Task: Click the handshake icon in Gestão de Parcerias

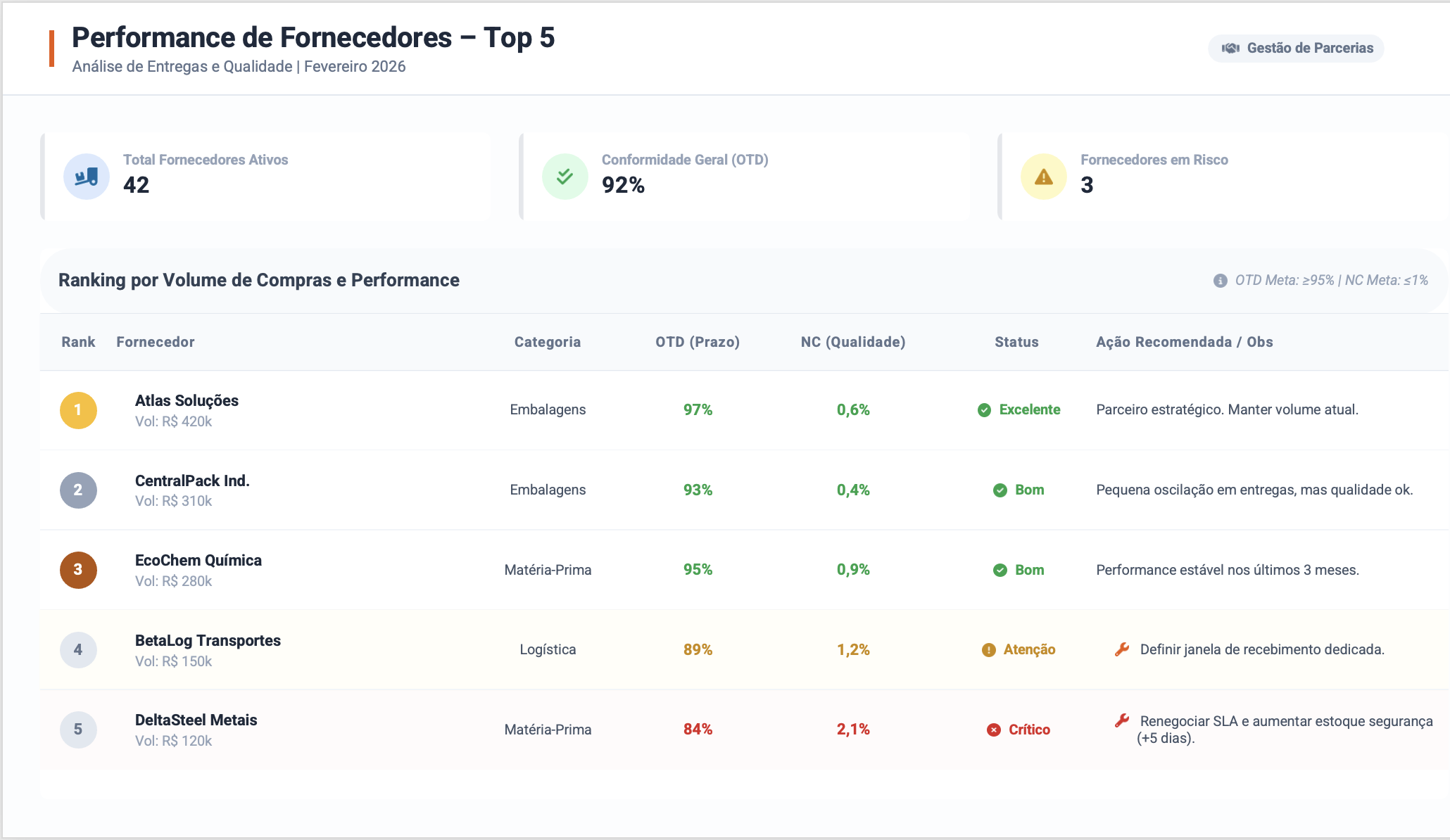Action: pyautogui.click(x=1230, y=48)
